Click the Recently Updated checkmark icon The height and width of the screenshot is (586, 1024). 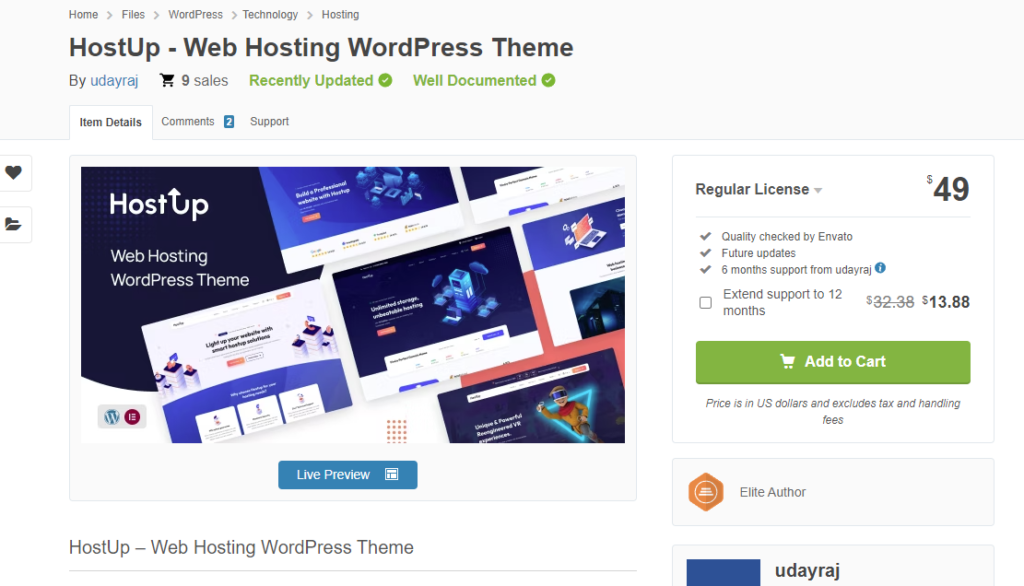385,80
